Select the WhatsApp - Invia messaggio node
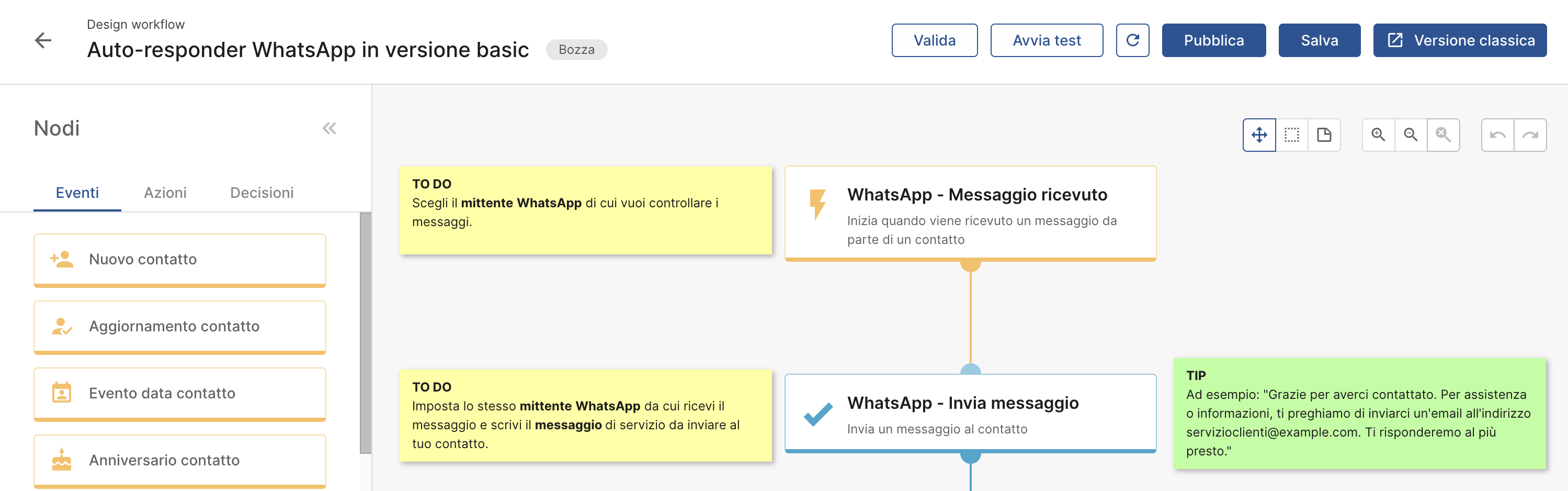 [970, 413]
